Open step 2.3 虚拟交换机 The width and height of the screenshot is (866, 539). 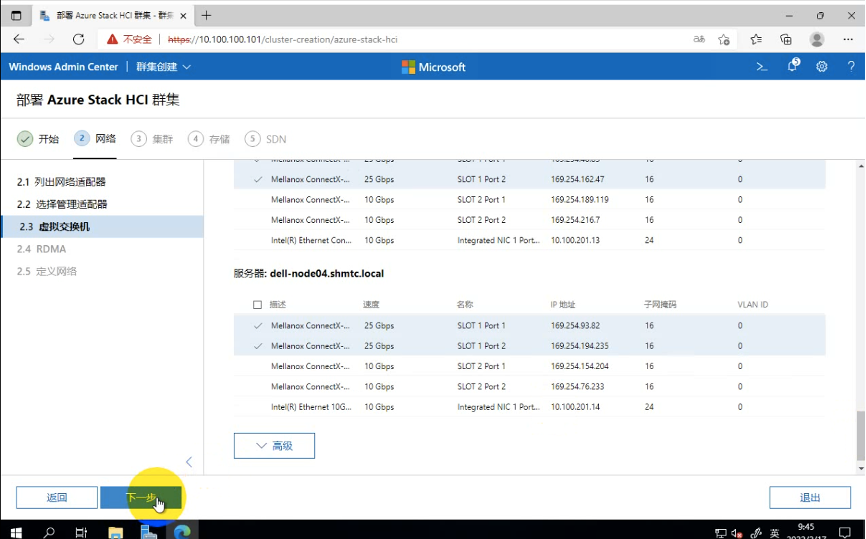tap(102, 226)
